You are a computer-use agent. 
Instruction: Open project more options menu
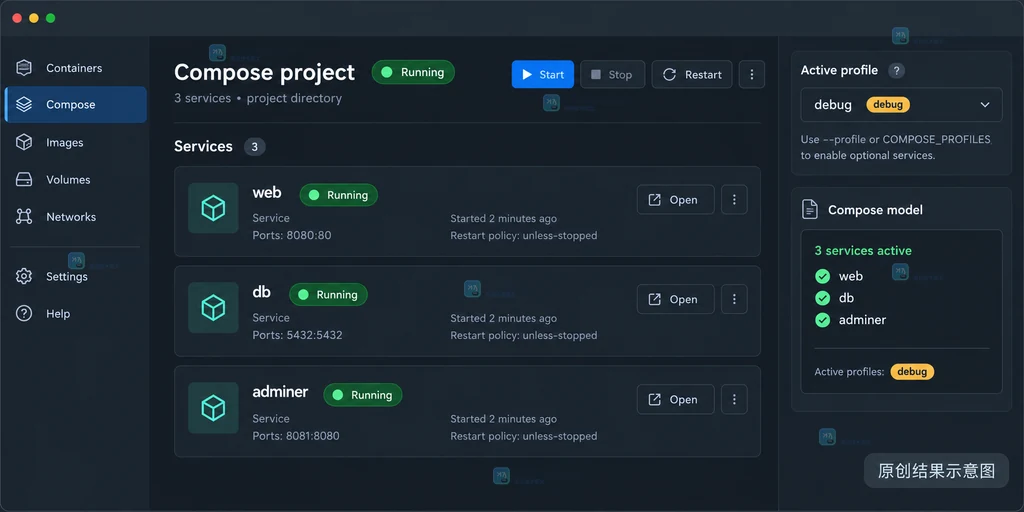coord(752,74)
